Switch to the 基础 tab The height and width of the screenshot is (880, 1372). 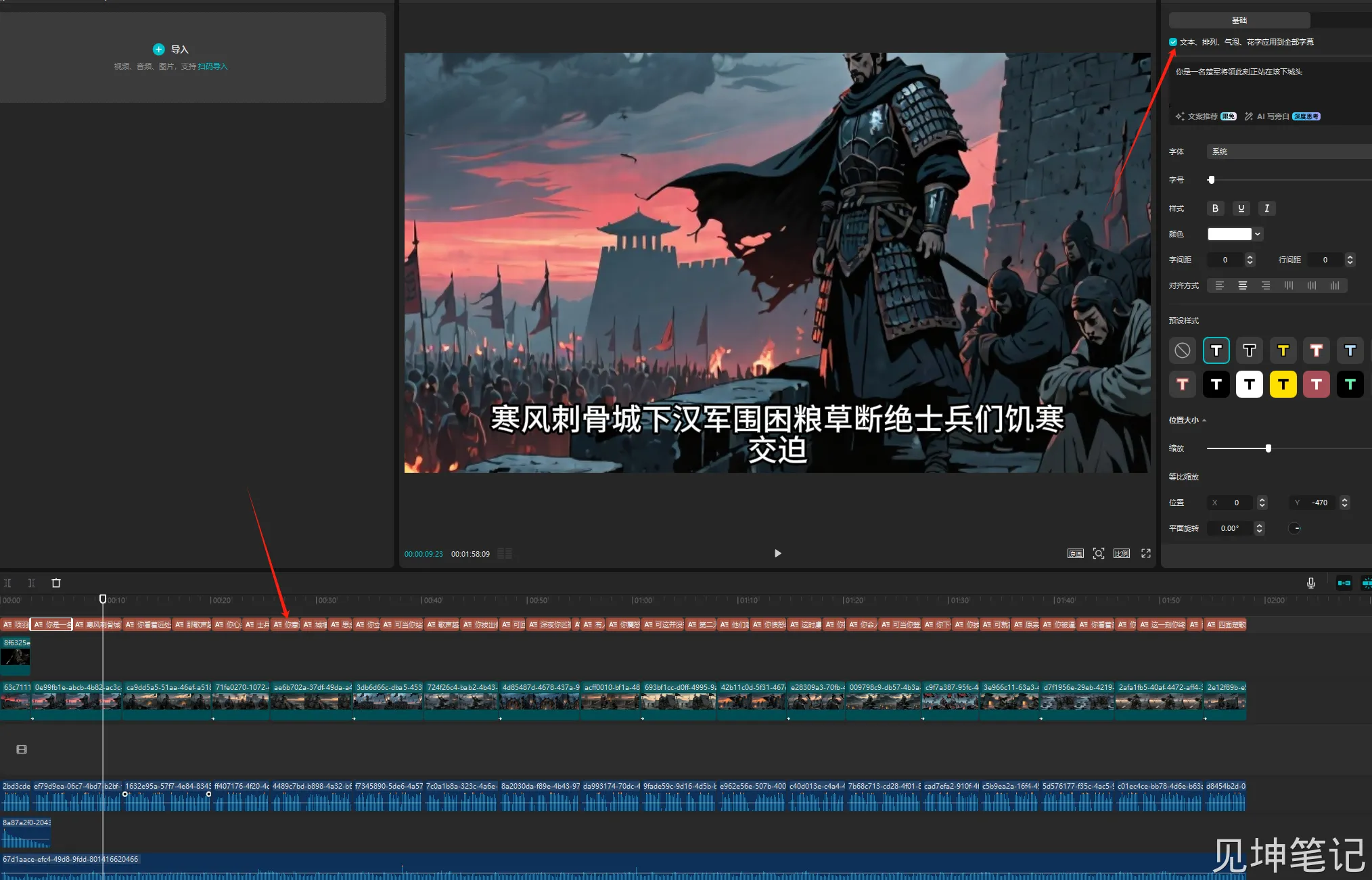tap(1239, 20)
